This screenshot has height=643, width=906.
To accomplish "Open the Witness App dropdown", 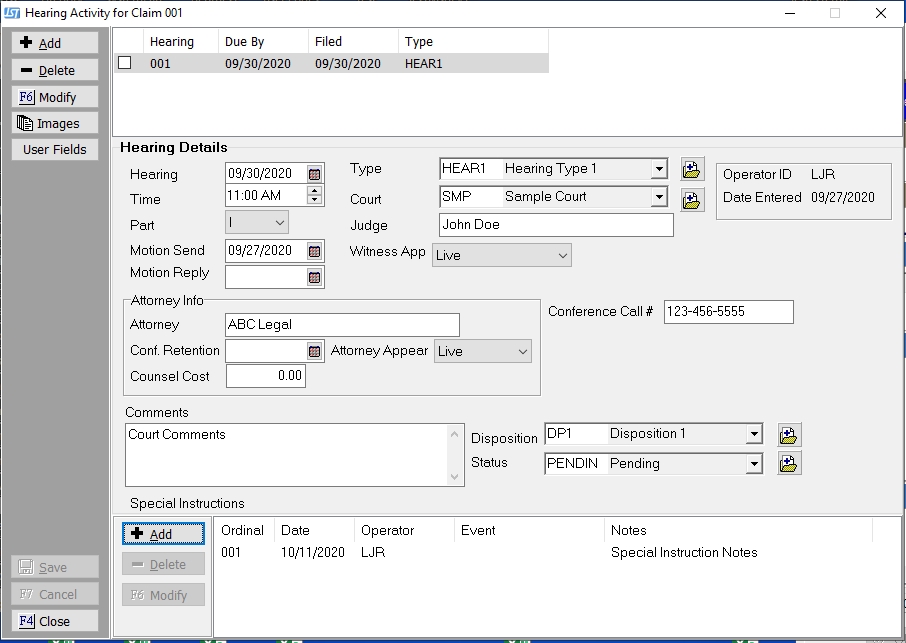I will (561, 256).
